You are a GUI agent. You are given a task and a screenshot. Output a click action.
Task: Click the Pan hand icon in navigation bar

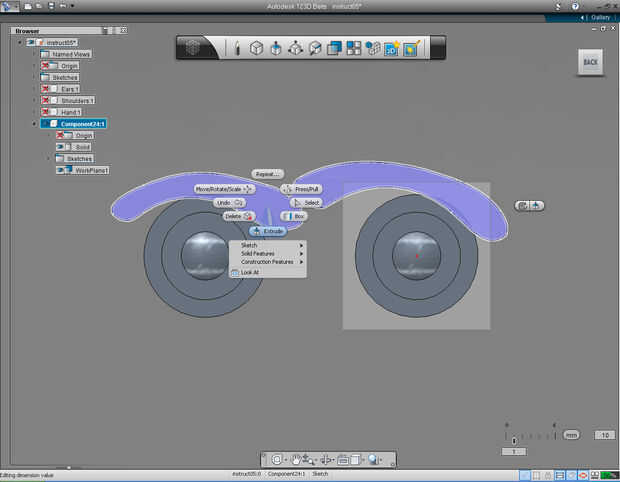point(295,460)
